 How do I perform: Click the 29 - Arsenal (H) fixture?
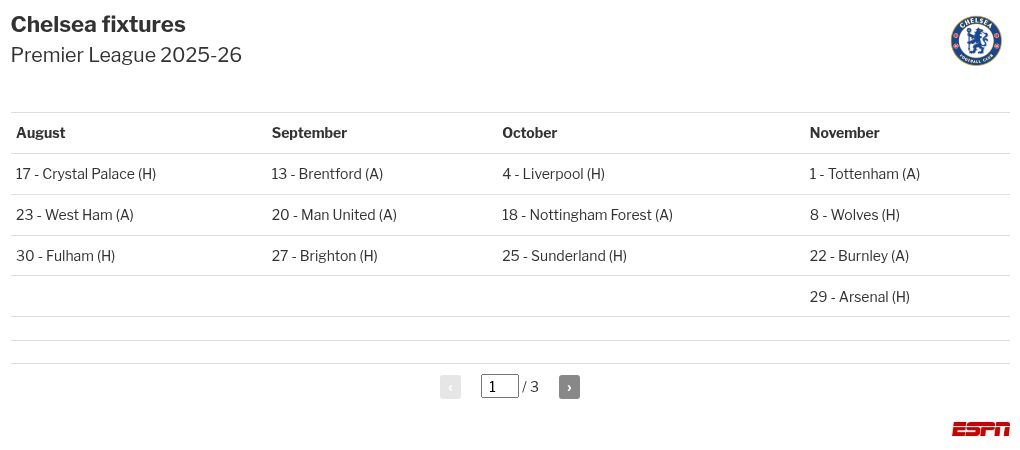click(859, 297)
